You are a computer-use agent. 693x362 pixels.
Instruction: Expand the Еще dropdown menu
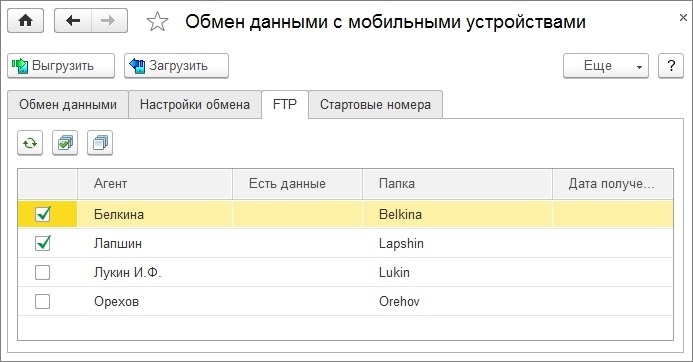[605, 66]
